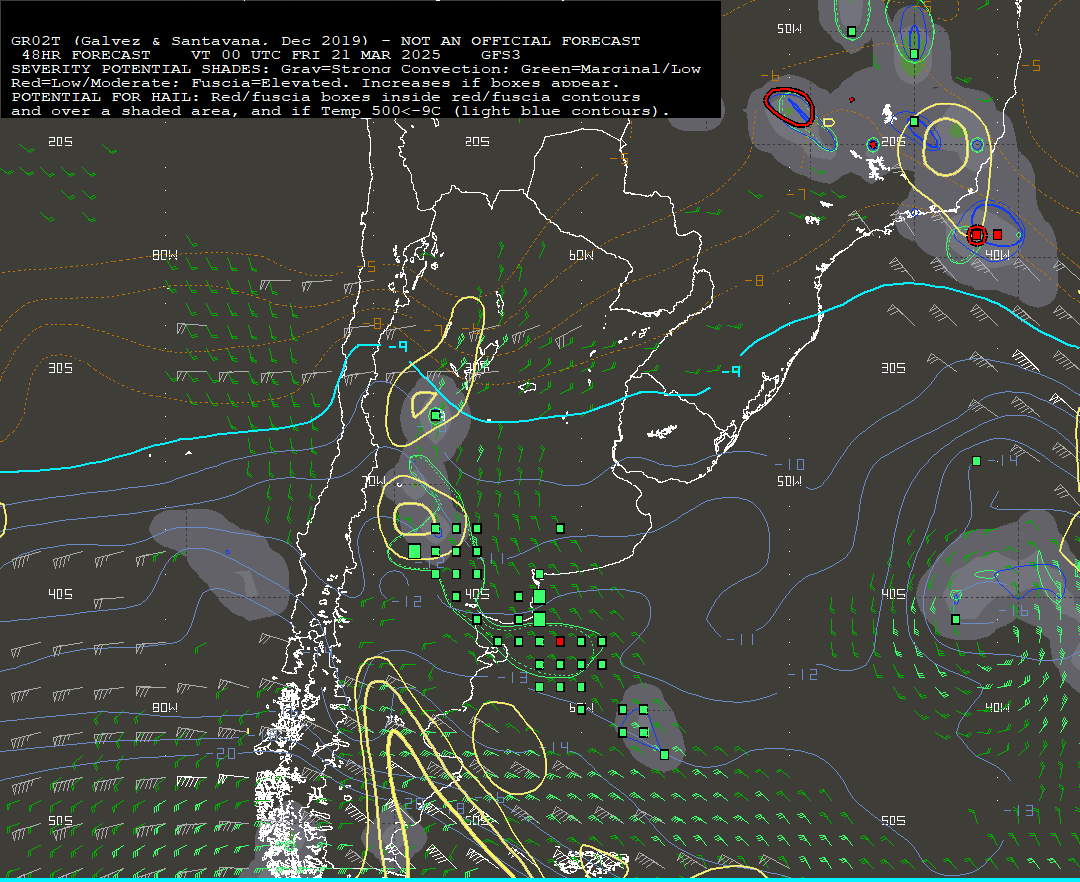This screenshot has height=882, width=1080.
Task: Click the single red box among green boxes
Action: click(560, 642)
